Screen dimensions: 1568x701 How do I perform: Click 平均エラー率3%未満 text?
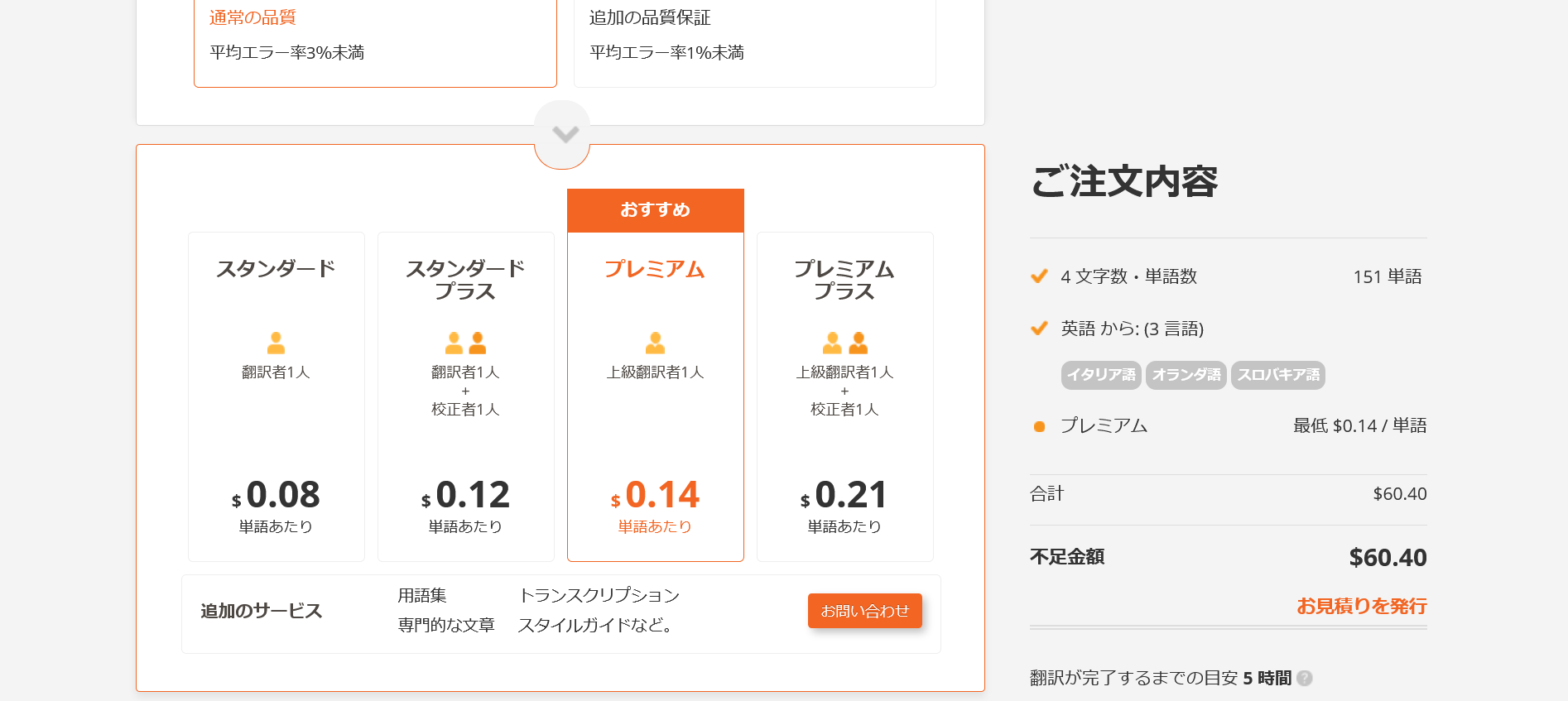pos(287,52)
